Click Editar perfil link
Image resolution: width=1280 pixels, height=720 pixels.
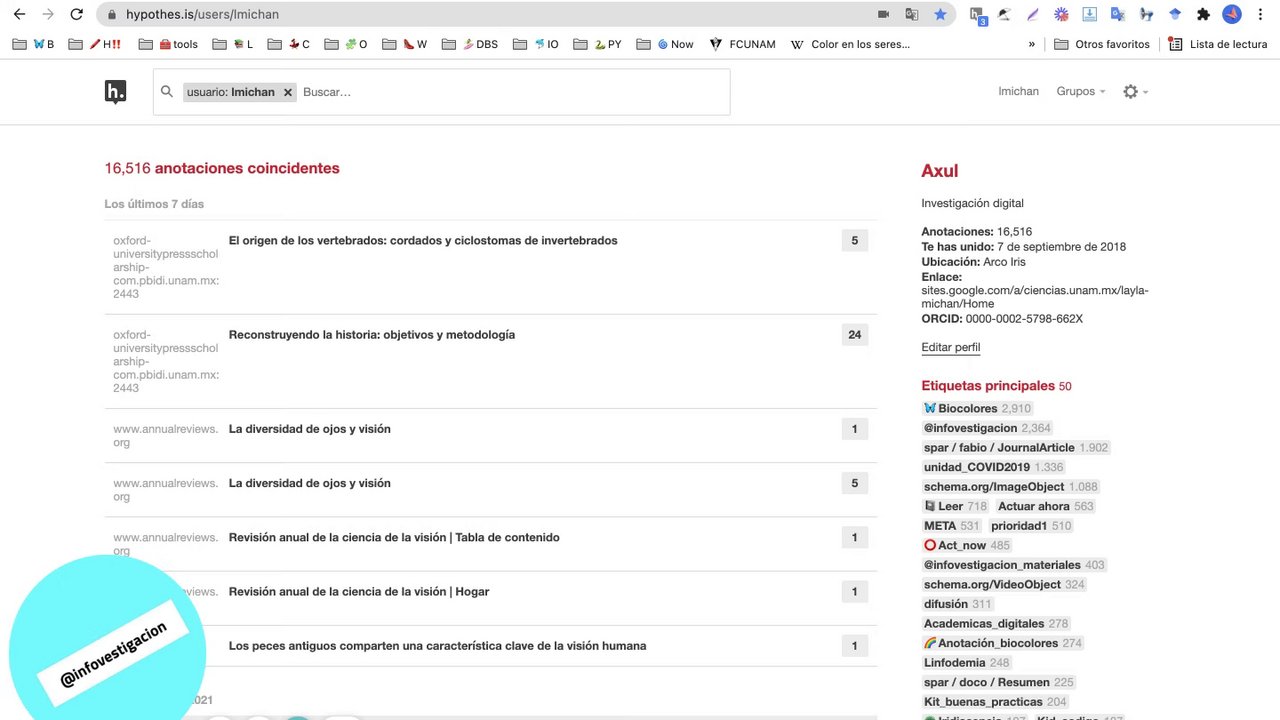tap(950, 348)
